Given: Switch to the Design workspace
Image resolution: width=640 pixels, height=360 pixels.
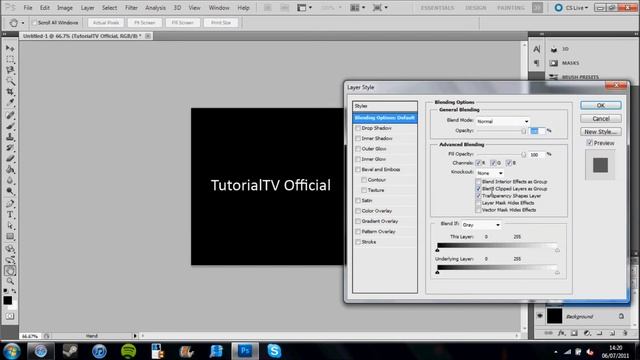Looking at the screenshot, I should 476,8.
